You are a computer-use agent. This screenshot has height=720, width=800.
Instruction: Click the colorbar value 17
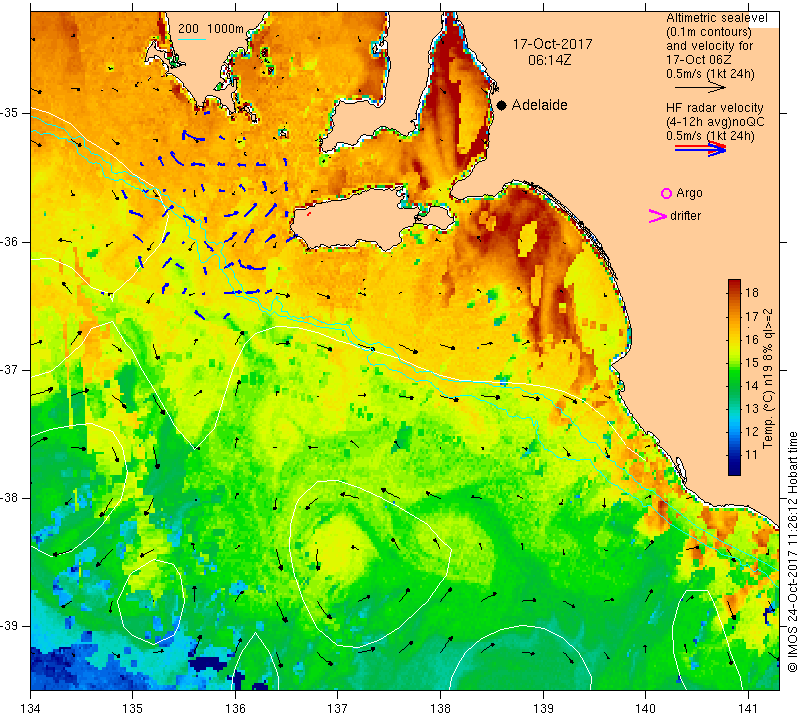tap(752, 316)
